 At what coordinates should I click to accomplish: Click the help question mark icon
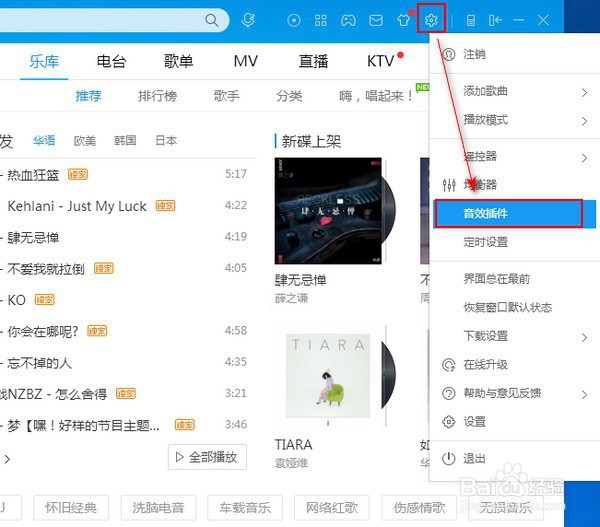coord(448,393)
